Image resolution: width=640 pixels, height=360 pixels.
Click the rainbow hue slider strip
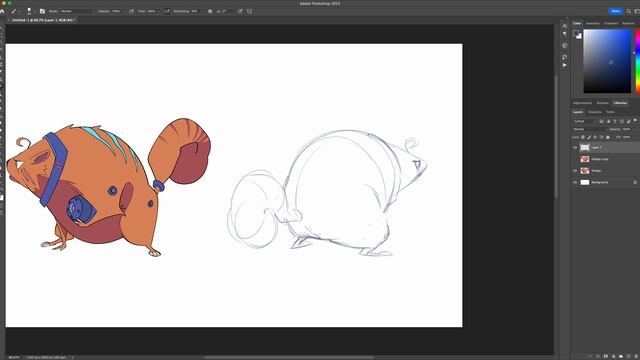click(638, 61)
